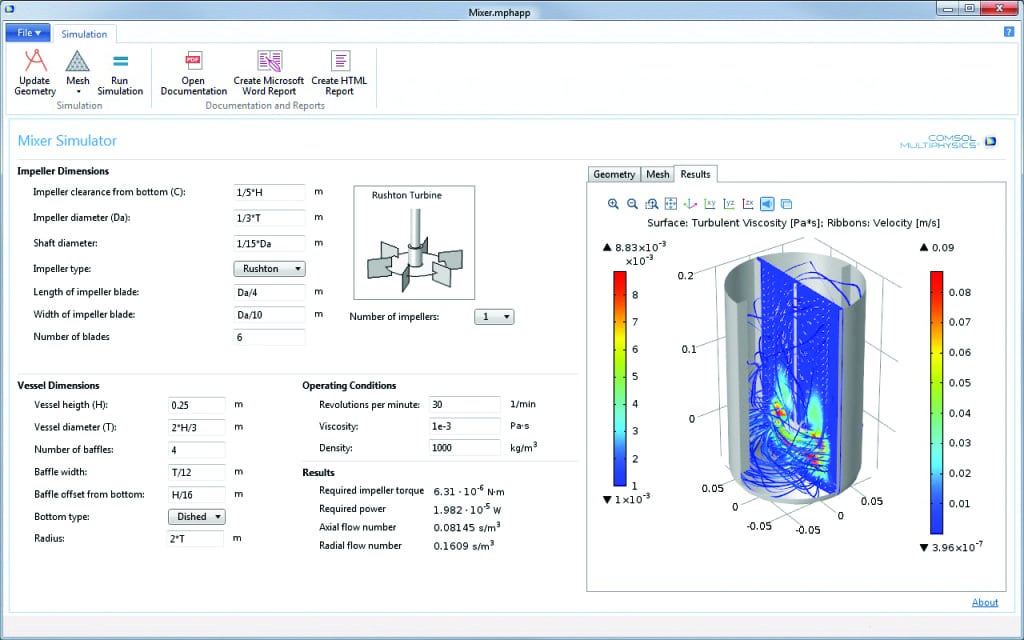Screen dimensions: 1024x640
Task: Open the Bottom type dropdown
Action: (197, 517)
